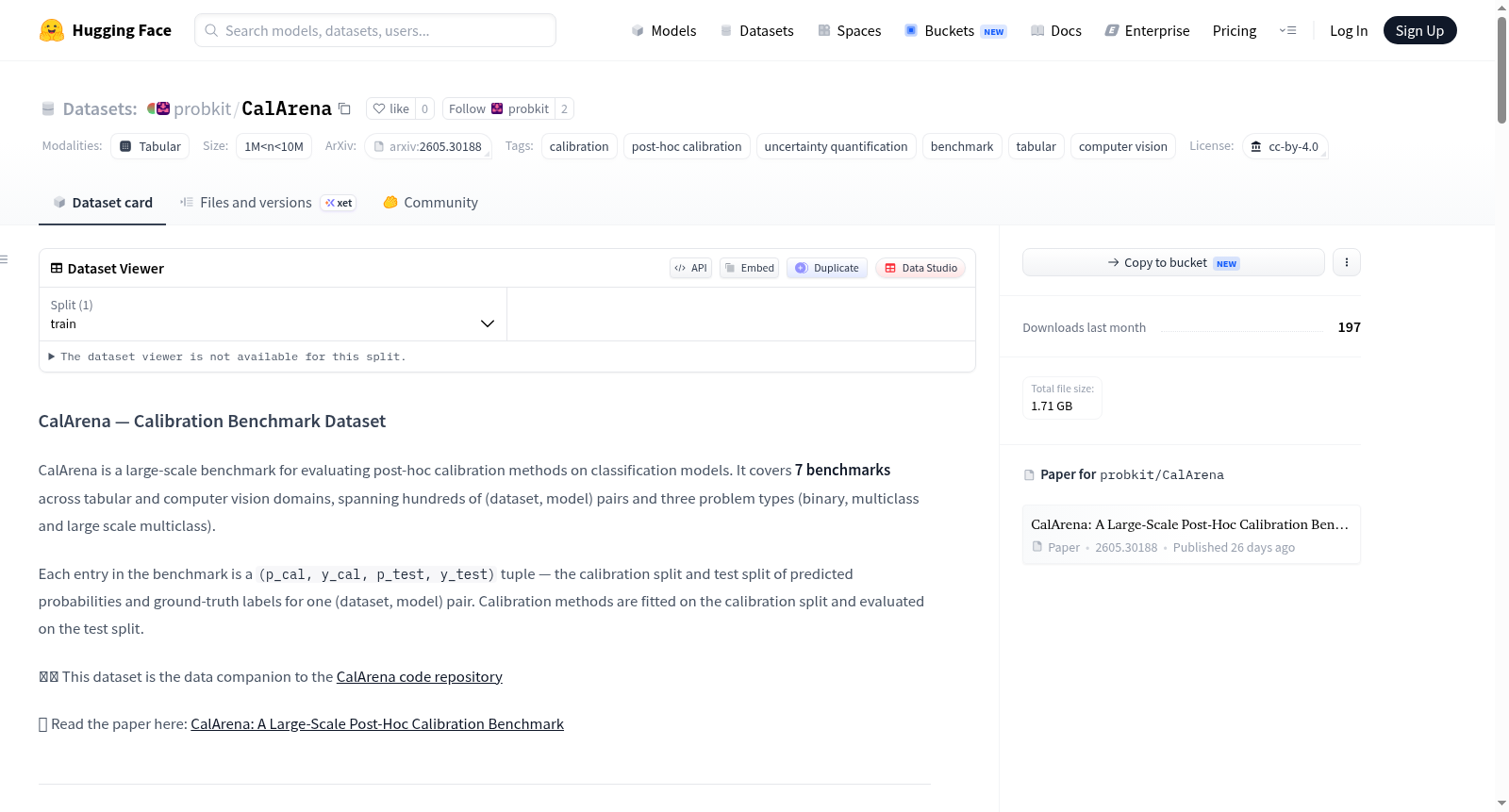Click the 1M<n<10M size tag
This screenshot has height=812, width=1509.
coord(274,146)
